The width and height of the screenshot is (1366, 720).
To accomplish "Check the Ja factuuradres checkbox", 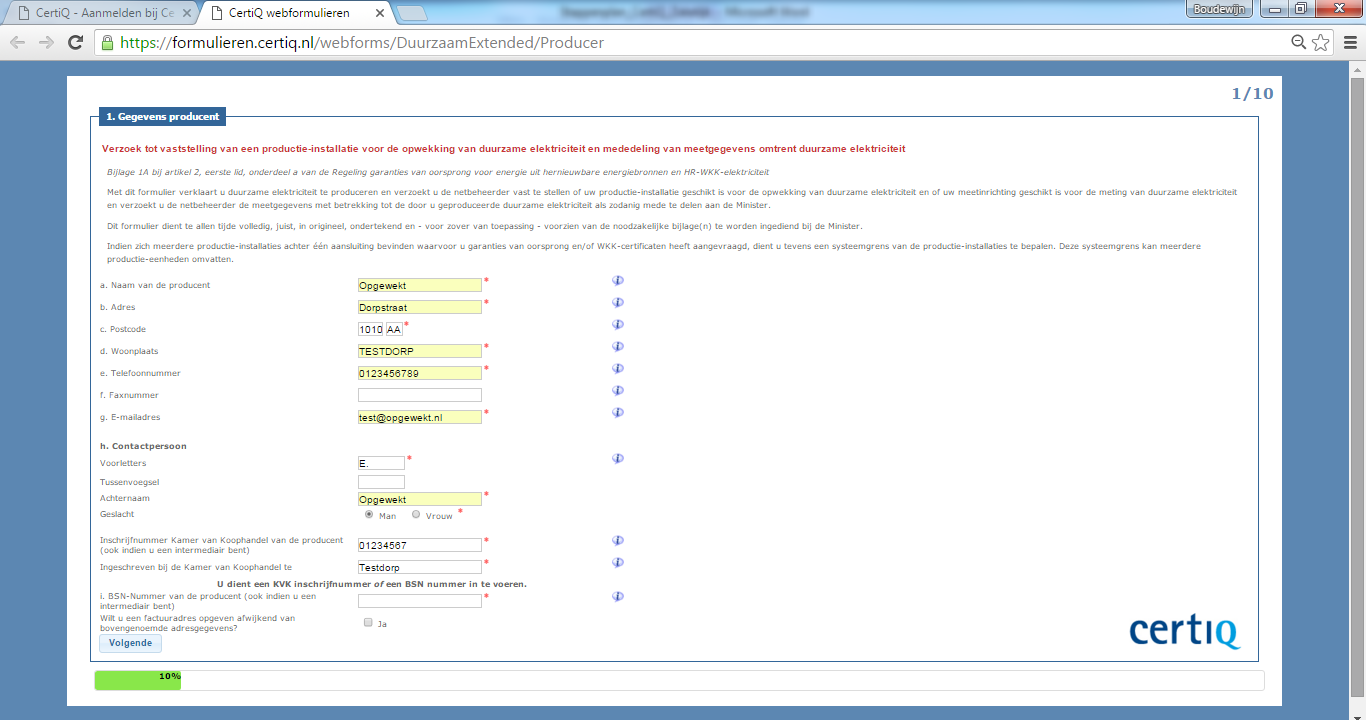I will click(368, 622).
